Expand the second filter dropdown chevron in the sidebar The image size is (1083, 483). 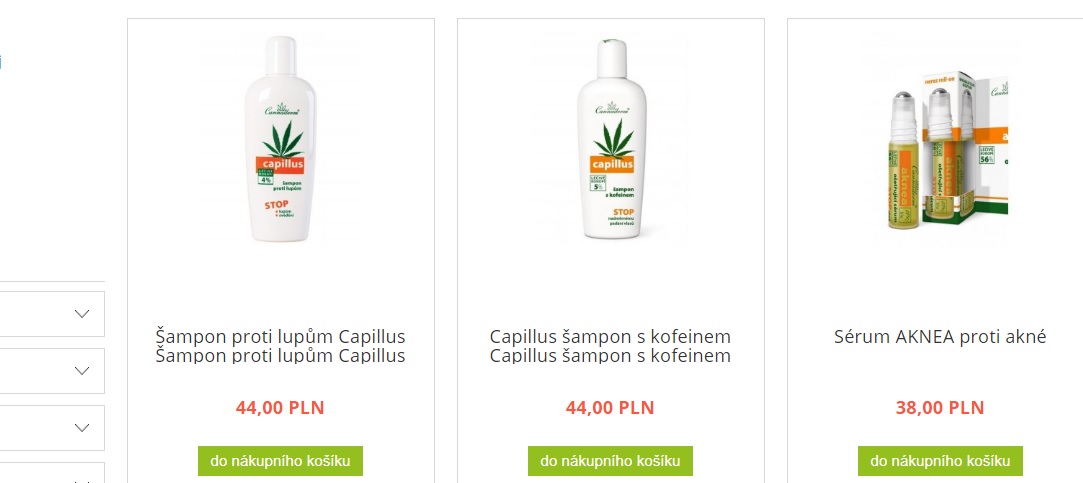pos(82,371)
